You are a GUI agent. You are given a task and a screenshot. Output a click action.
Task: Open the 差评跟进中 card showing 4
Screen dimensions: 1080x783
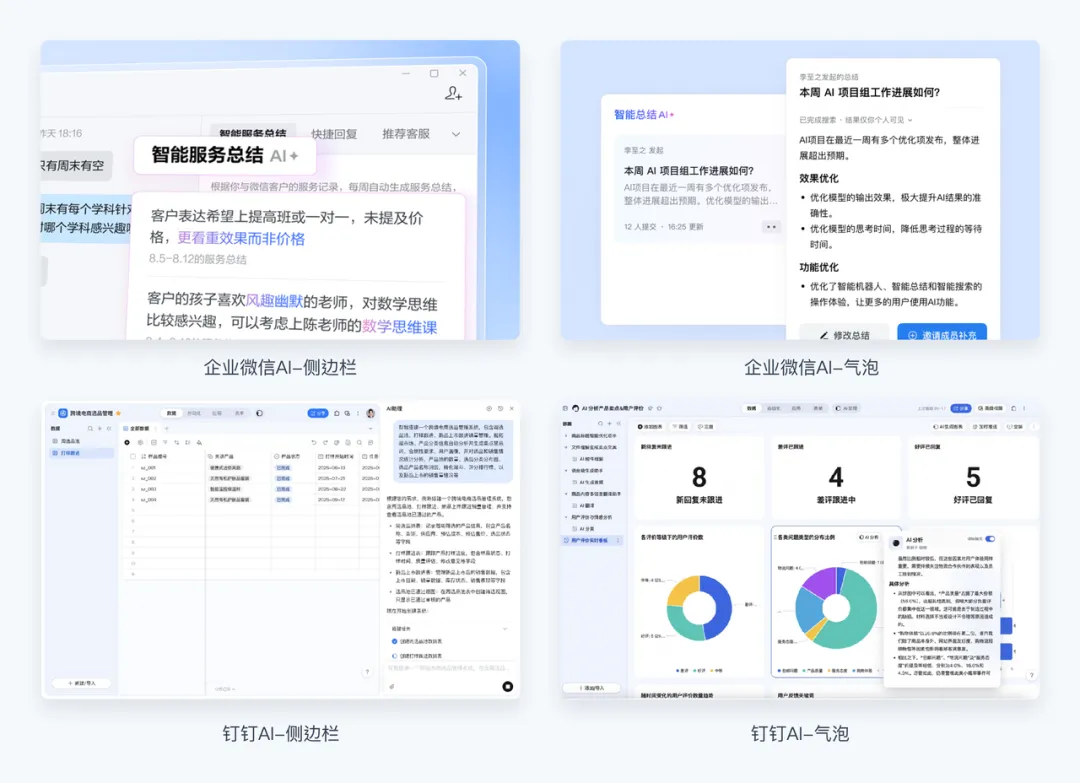[835, 477]
